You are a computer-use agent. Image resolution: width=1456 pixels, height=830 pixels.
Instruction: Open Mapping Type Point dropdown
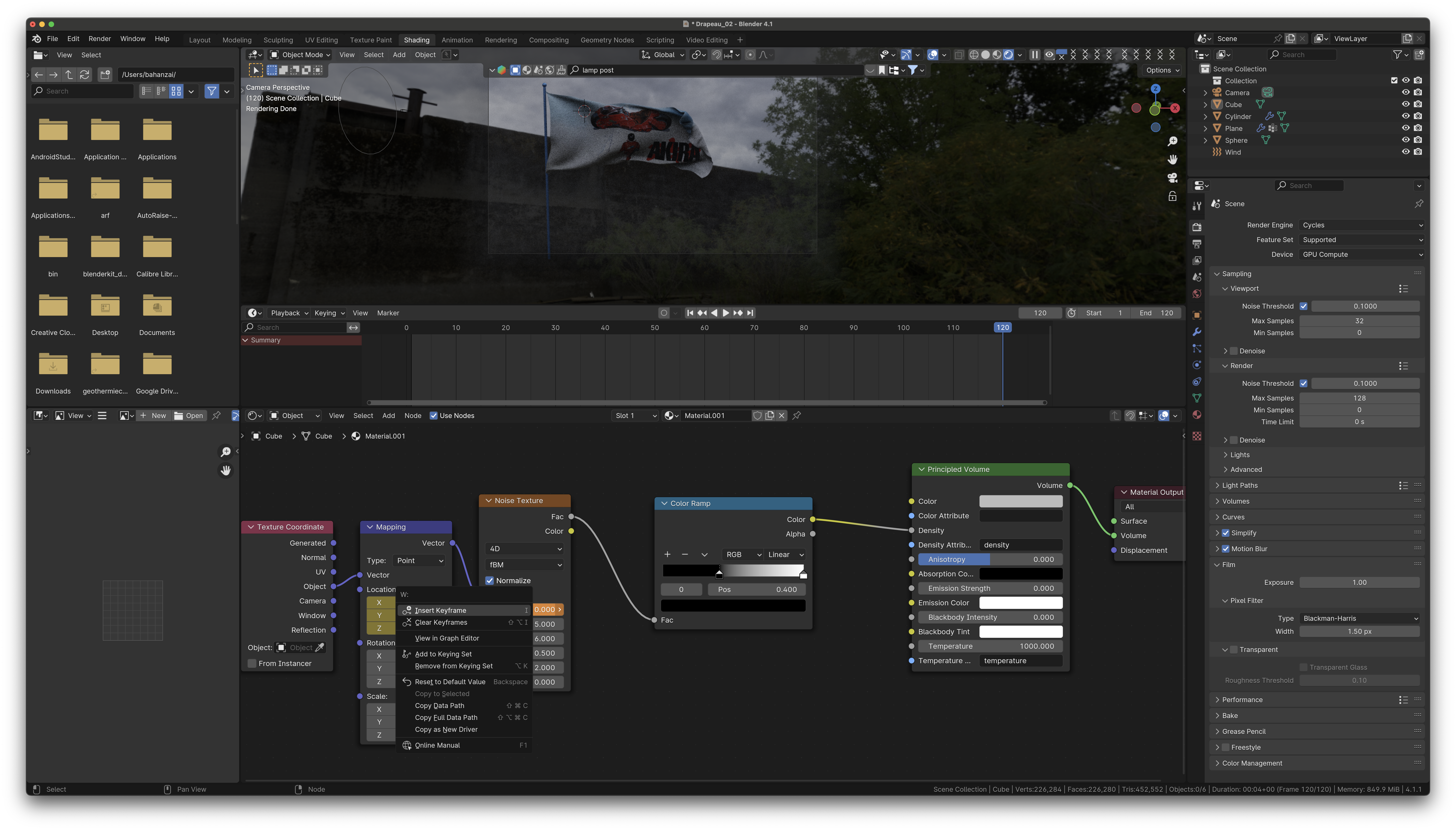point(420,561)
